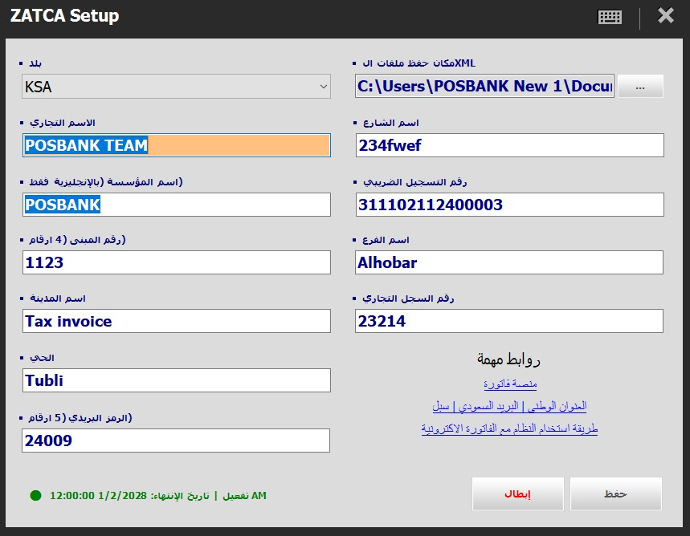690x536 pixels.
Task: Open the العنوان الوطني | البريد السعودي | سبل link
Action: [x=509, y=406]
